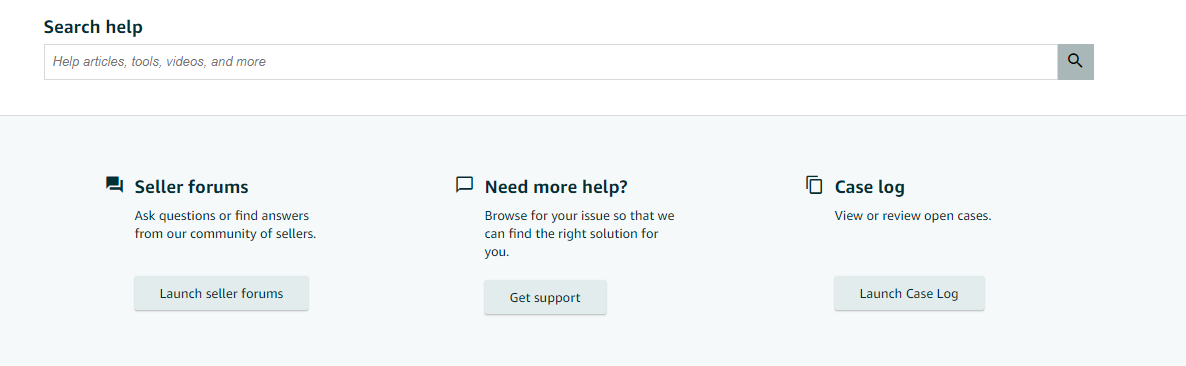Screen dimensions: 1186x366
Task: Click the Launch Case Log button
Action: (909, 293)
